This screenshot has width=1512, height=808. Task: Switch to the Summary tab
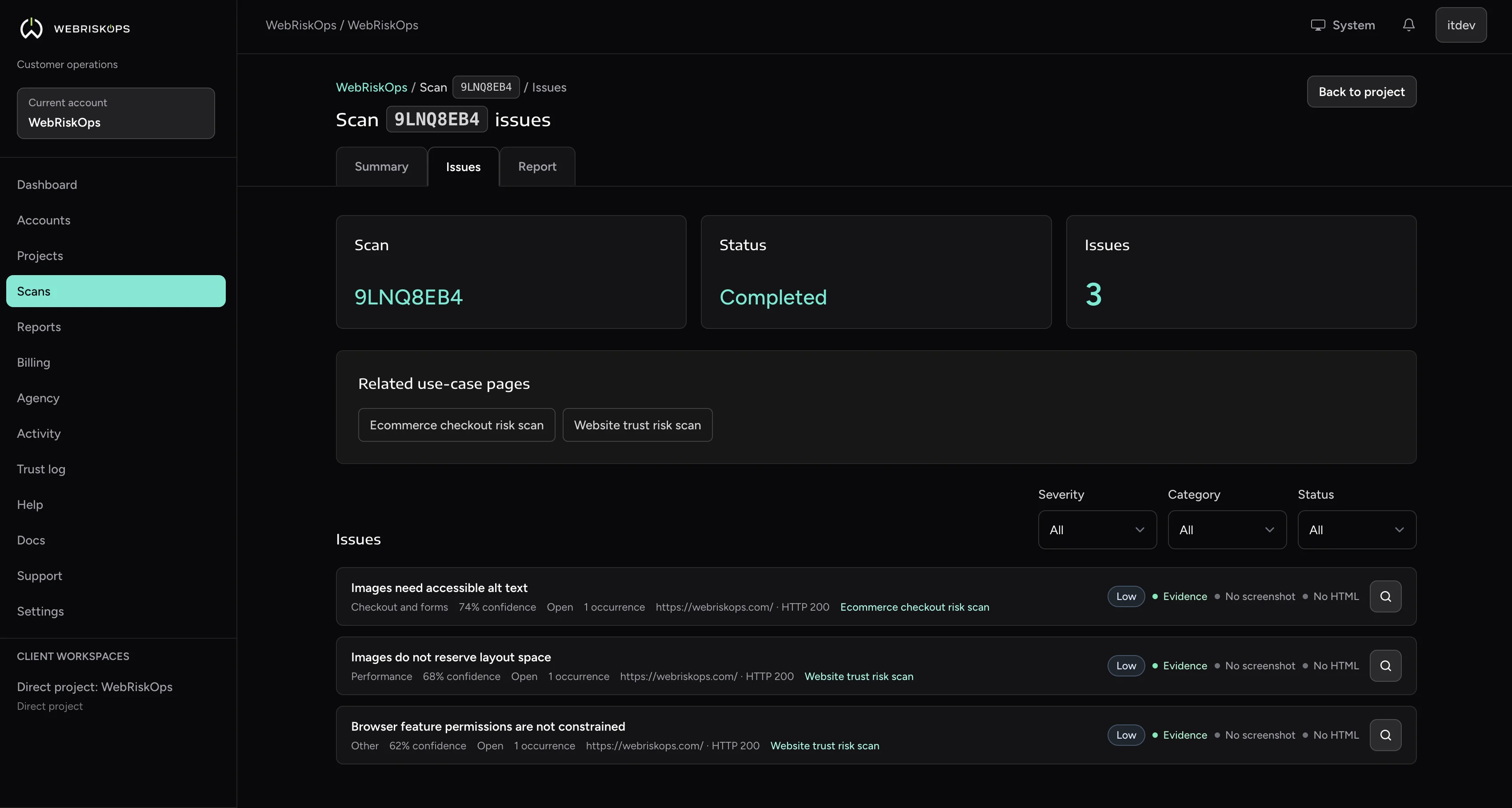coord(381,167)
